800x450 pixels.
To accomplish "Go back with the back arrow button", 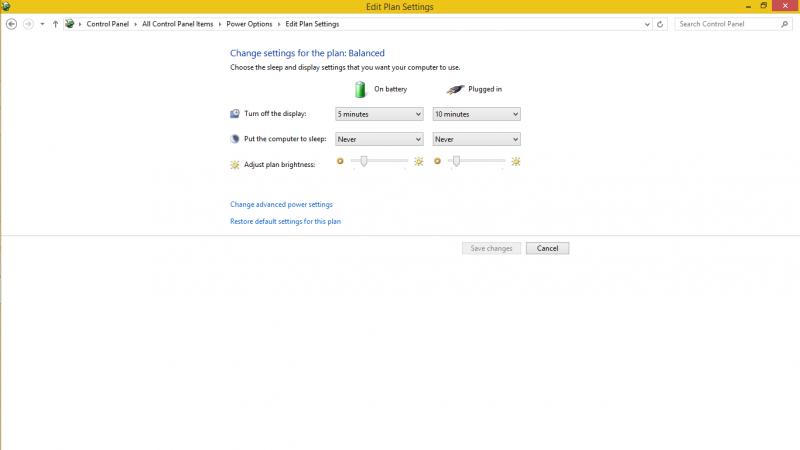I will pyautogui.click(x=11, y=24).
